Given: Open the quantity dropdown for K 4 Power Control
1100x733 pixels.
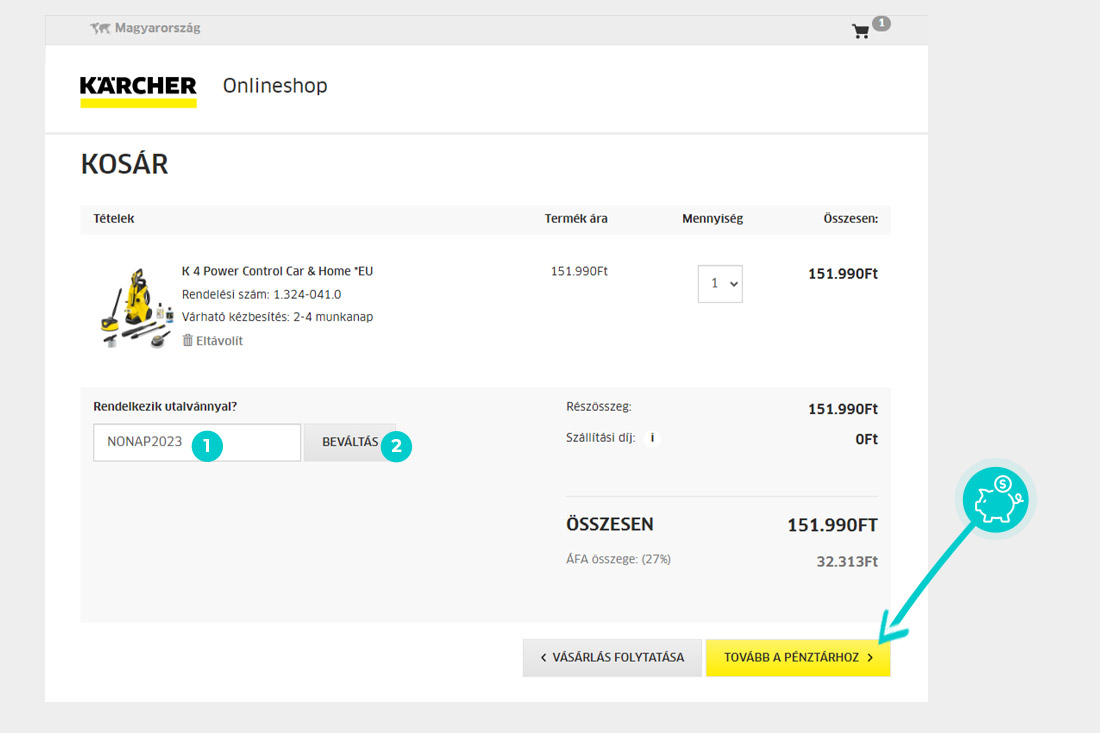Looking at the screenshot, I should pyautogui.click(x=720, y=283).
